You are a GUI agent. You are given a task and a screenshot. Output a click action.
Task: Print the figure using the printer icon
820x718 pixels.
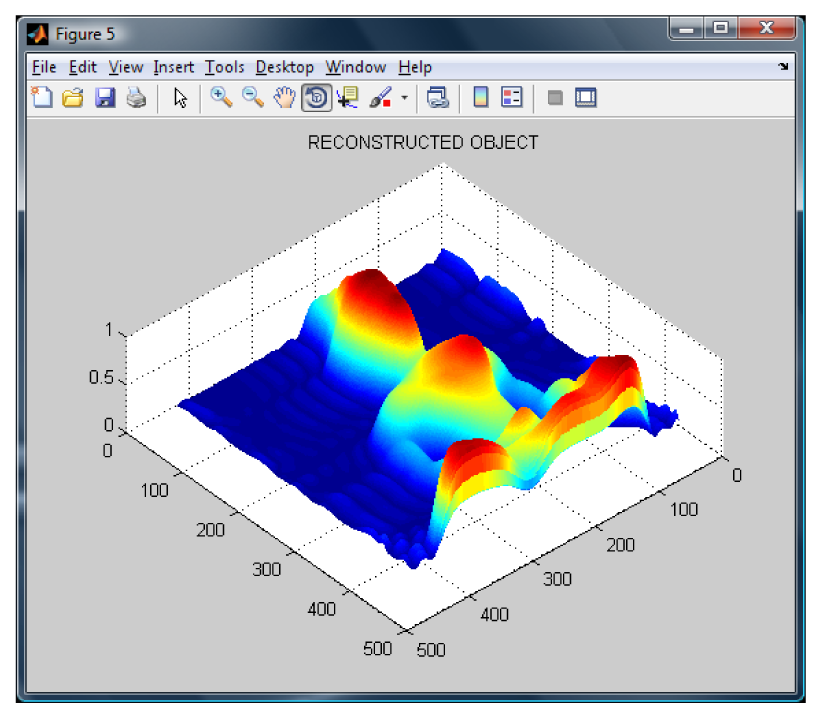(135, 98)
